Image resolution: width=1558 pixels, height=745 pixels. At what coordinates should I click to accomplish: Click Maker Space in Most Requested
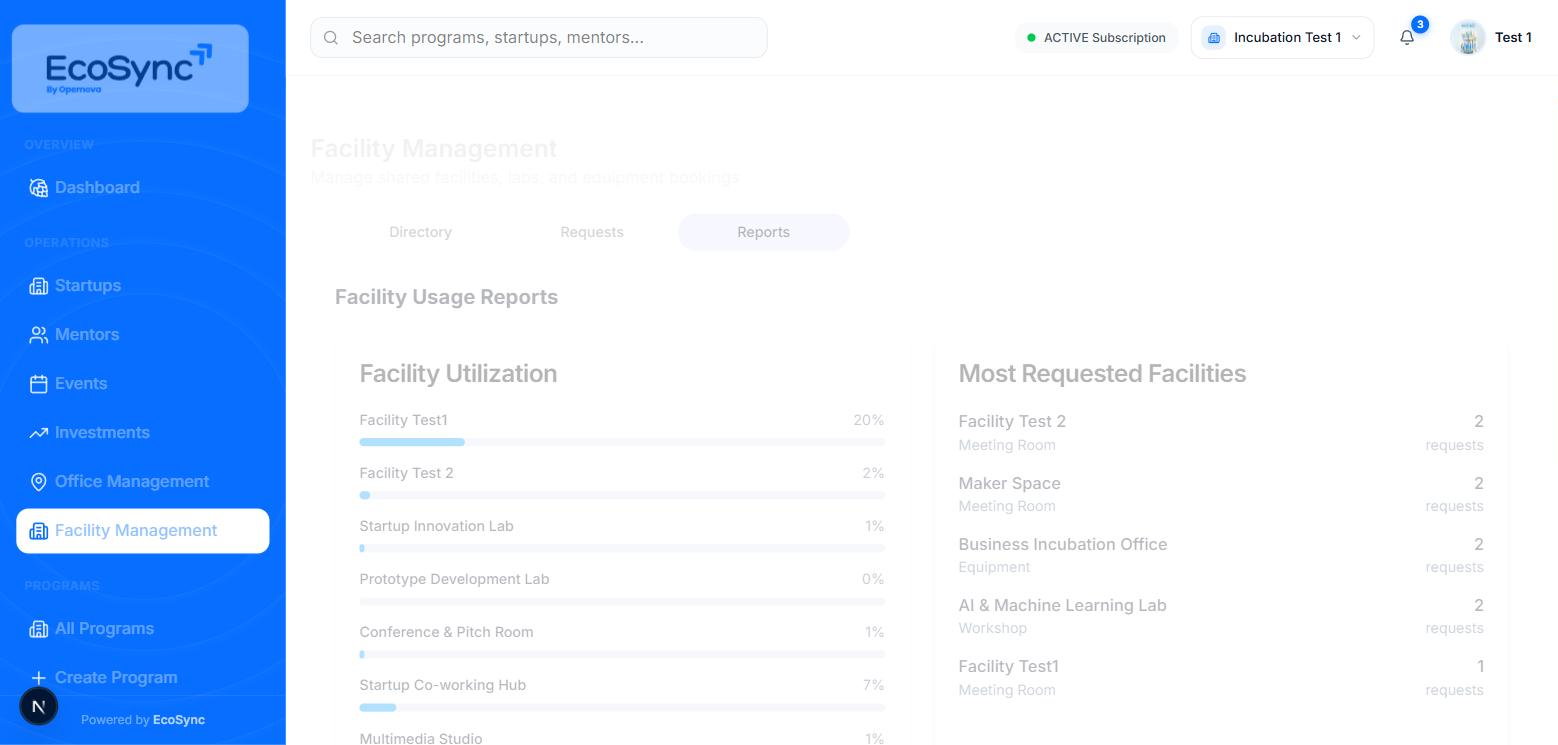1009,484
